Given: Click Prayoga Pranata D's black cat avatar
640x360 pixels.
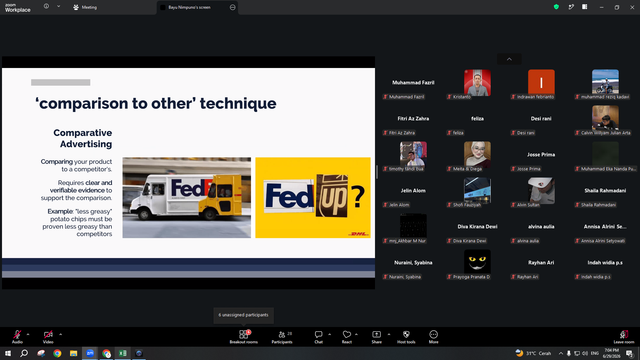Looking at the screenshot, I should click(477, 261).
